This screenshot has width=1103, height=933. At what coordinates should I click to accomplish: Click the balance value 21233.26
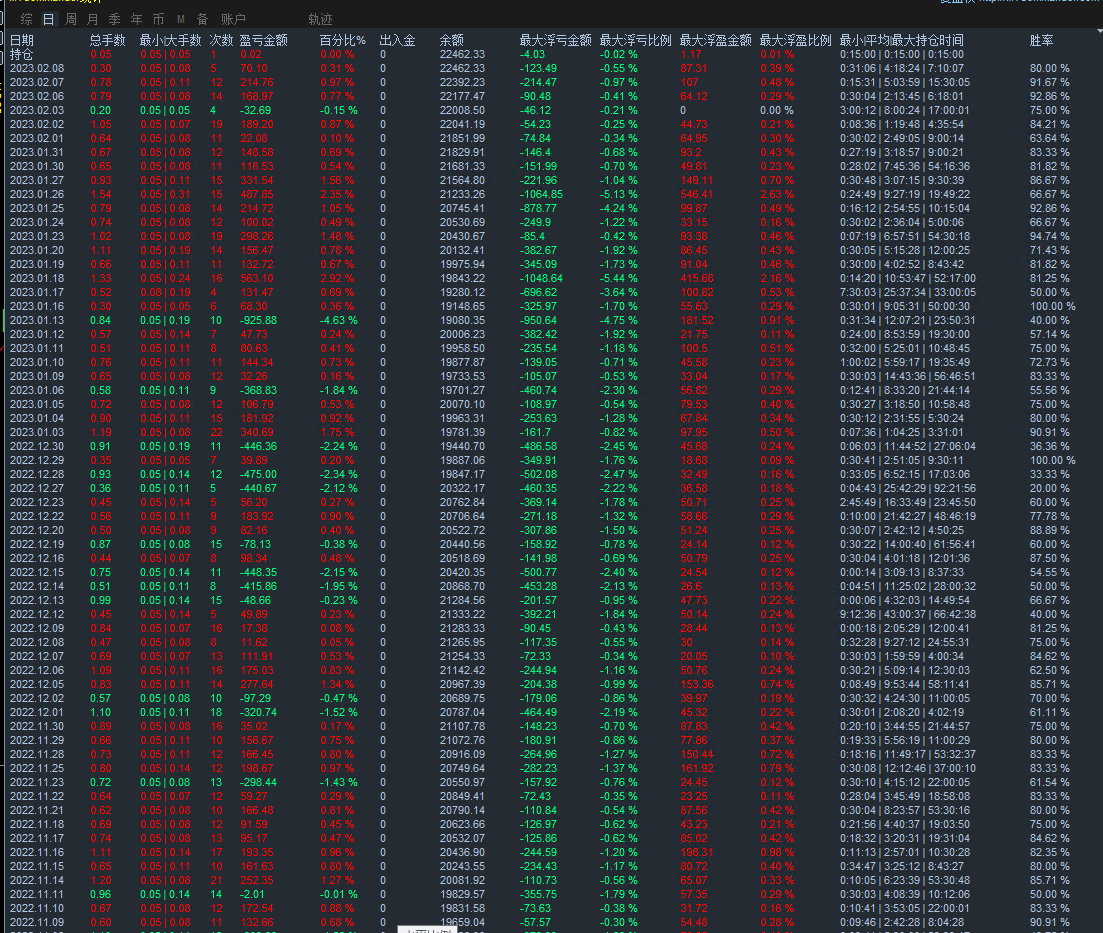coord(462,194)
